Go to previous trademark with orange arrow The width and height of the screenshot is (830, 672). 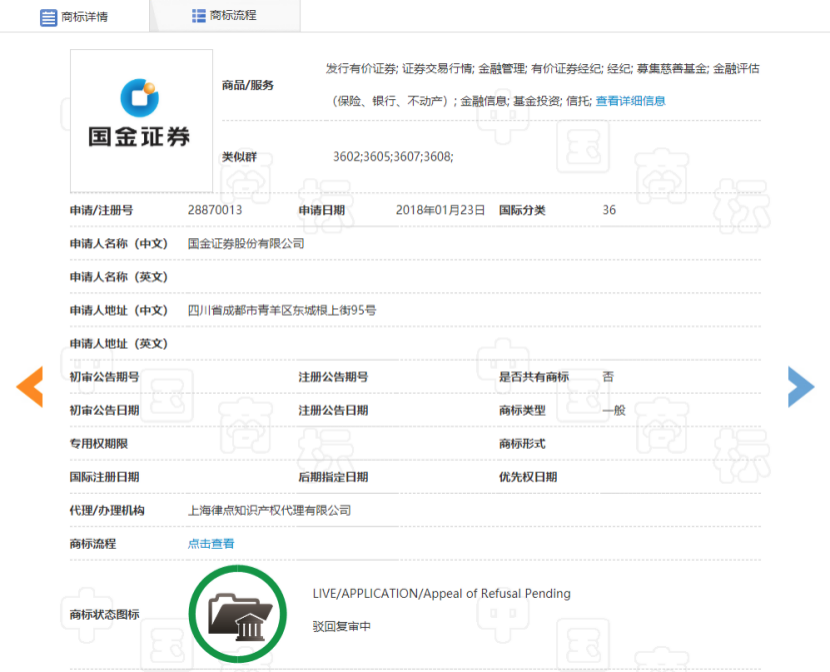click(x=30, y=387)
